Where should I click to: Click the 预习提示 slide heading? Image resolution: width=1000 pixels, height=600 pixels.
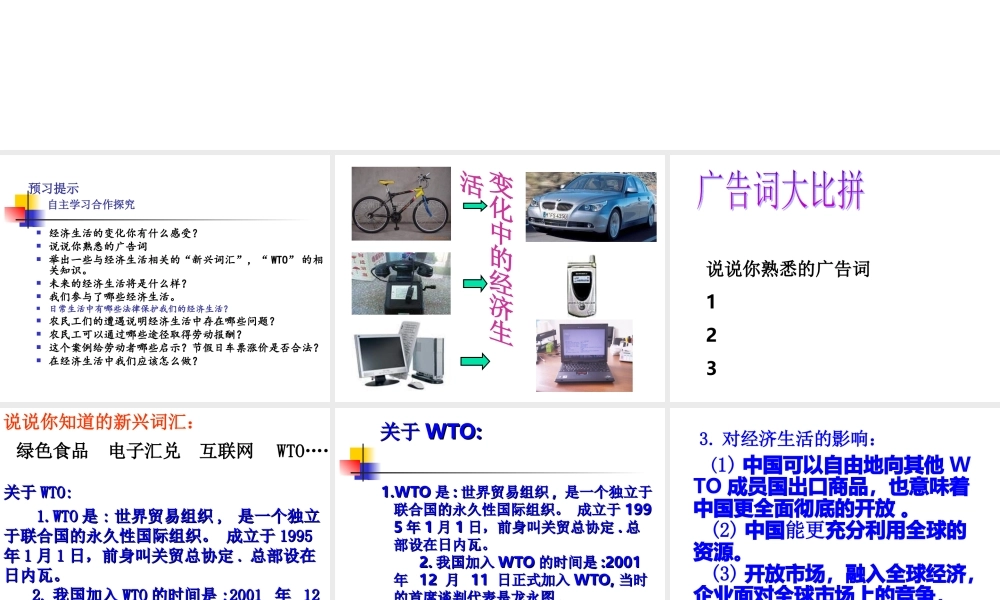pyautogui.click(x=54, y=188)
